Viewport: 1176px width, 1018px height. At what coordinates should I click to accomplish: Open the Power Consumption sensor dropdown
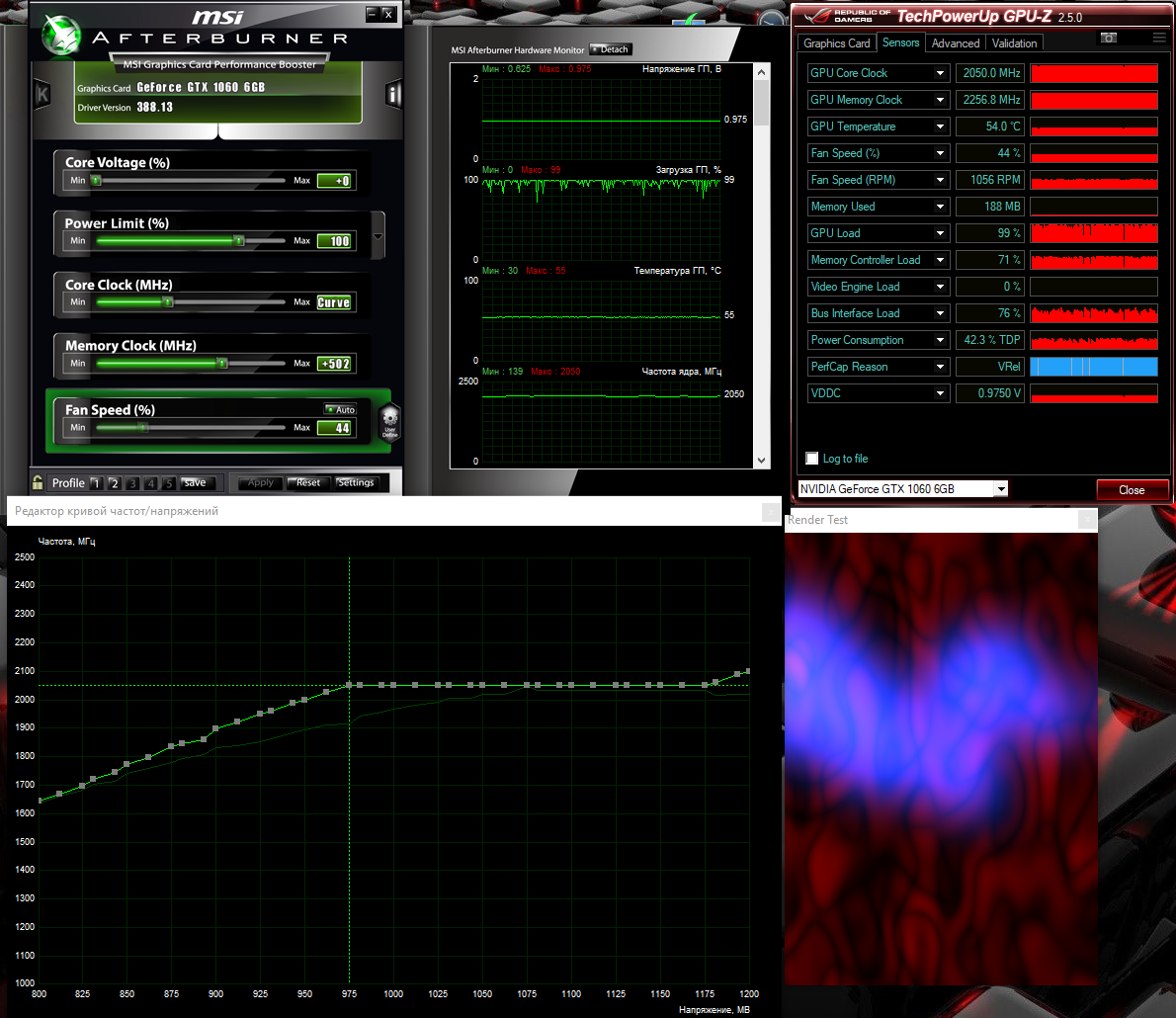(x=940, y=340)
